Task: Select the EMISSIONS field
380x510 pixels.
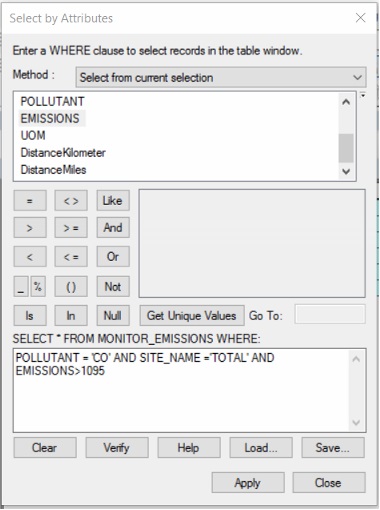Action: coord(50,118)
